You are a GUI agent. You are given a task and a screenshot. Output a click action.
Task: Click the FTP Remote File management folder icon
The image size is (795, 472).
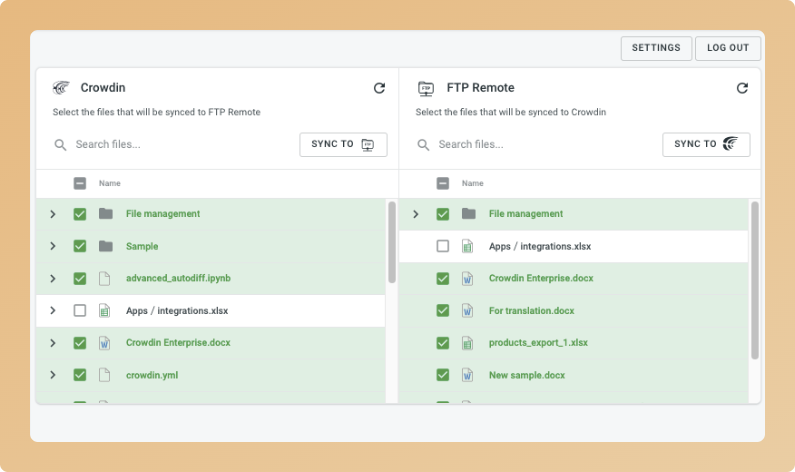point(468,213)
